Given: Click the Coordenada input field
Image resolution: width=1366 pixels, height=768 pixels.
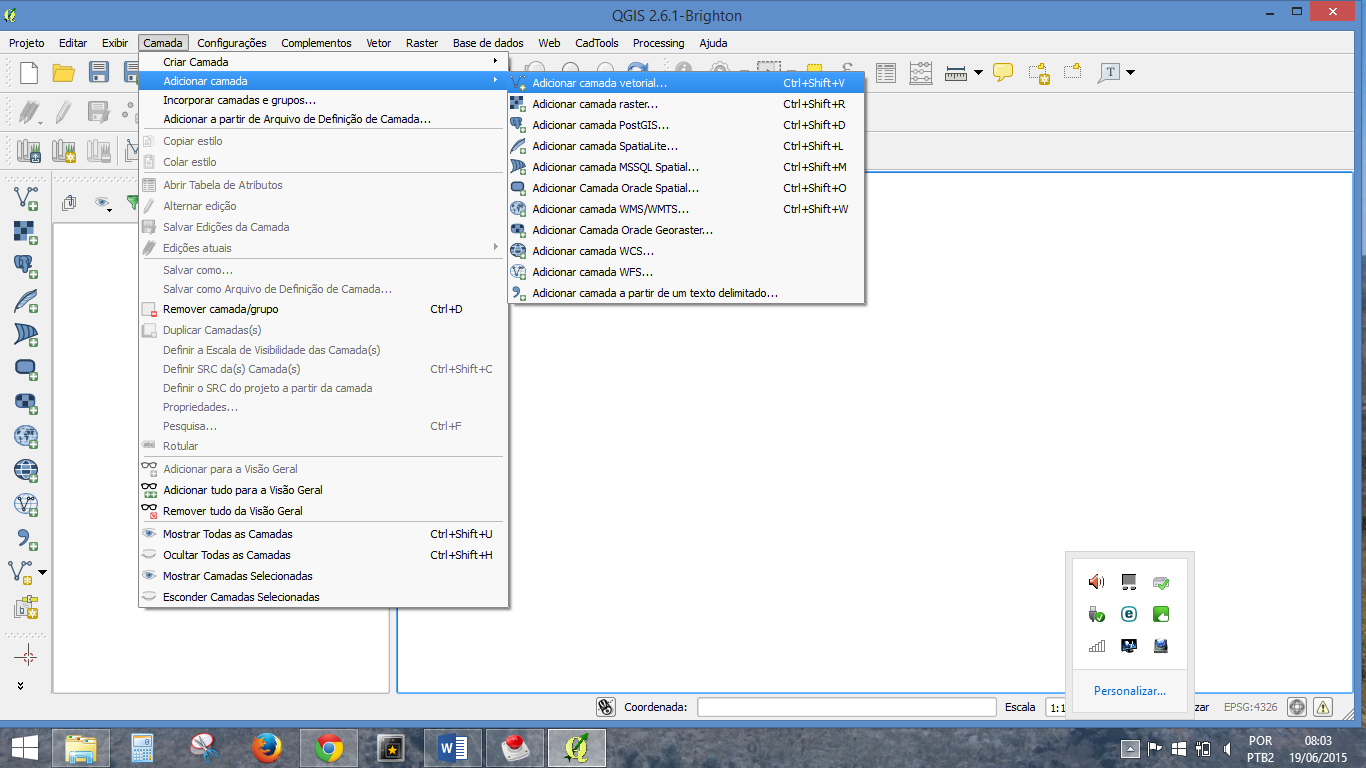Looking at the screenshot, I should (847, 707).
